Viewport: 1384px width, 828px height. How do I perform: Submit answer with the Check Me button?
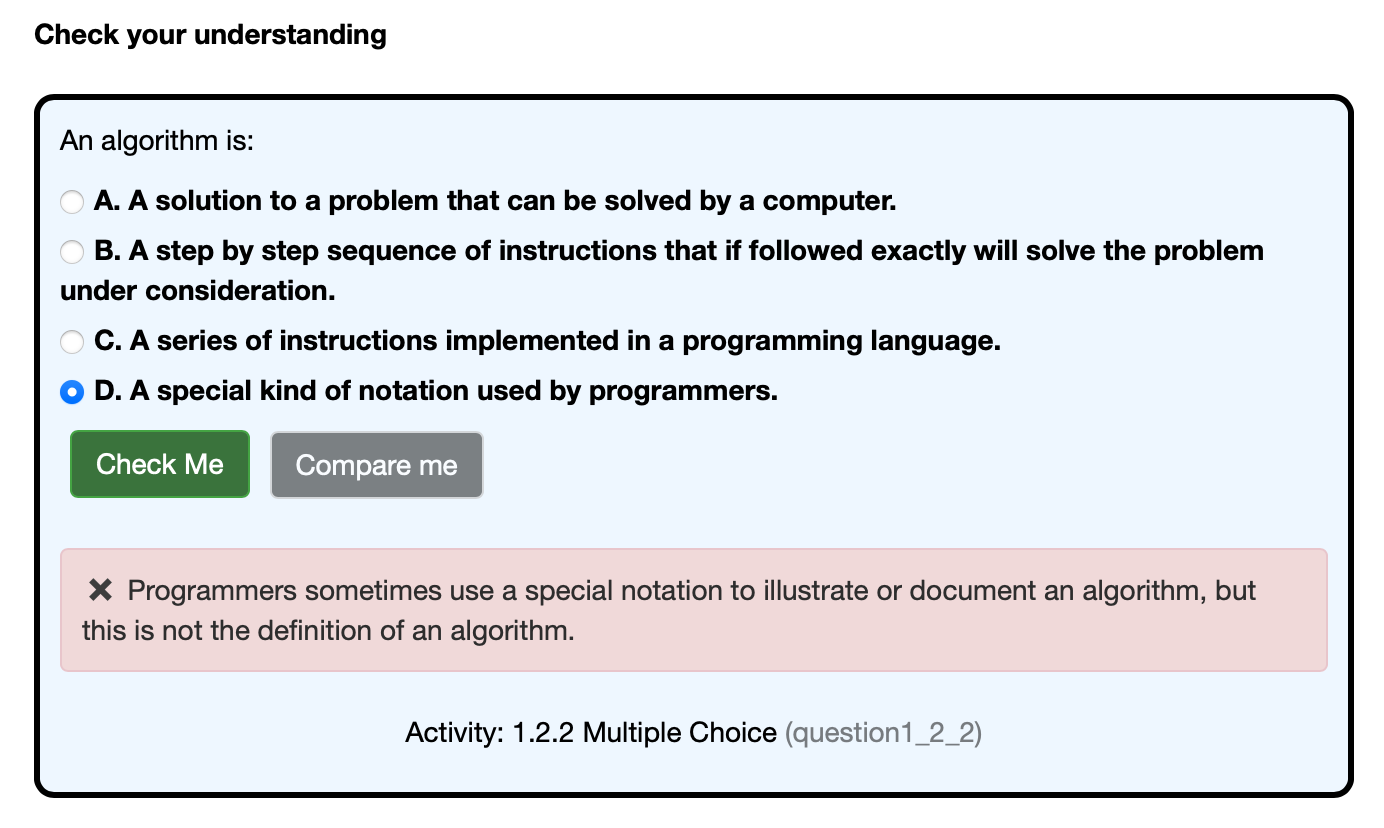coord(160,464)
